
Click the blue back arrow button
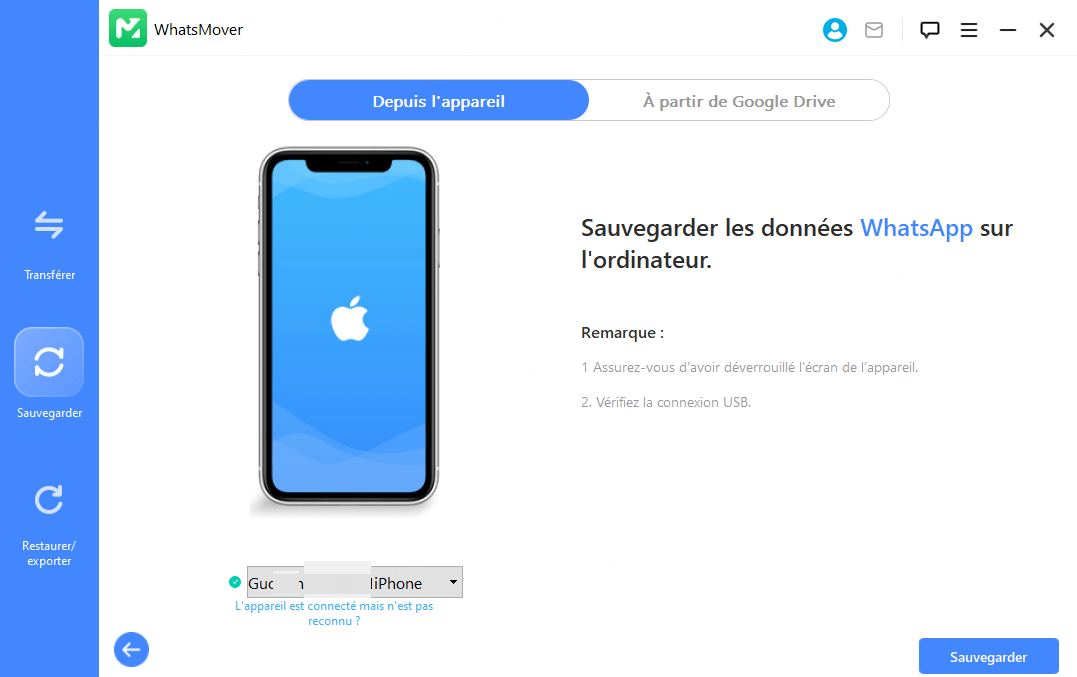(x=131, y=649)
